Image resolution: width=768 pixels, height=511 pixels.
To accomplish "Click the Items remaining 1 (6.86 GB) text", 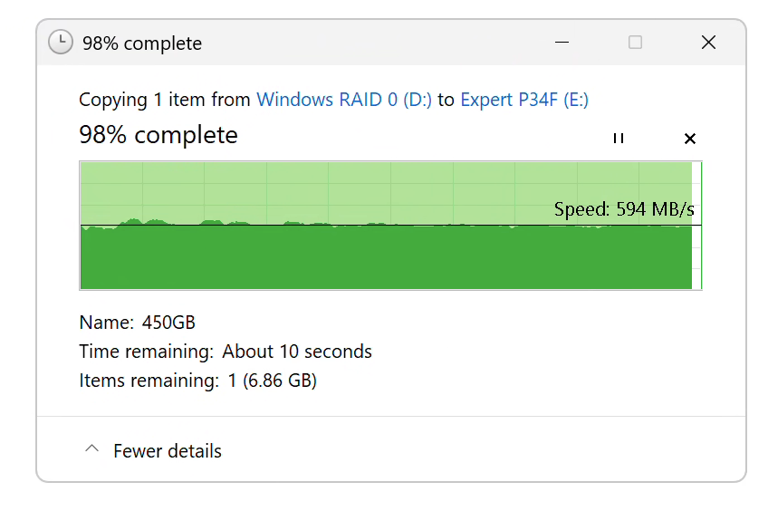I will coord(198,380).
